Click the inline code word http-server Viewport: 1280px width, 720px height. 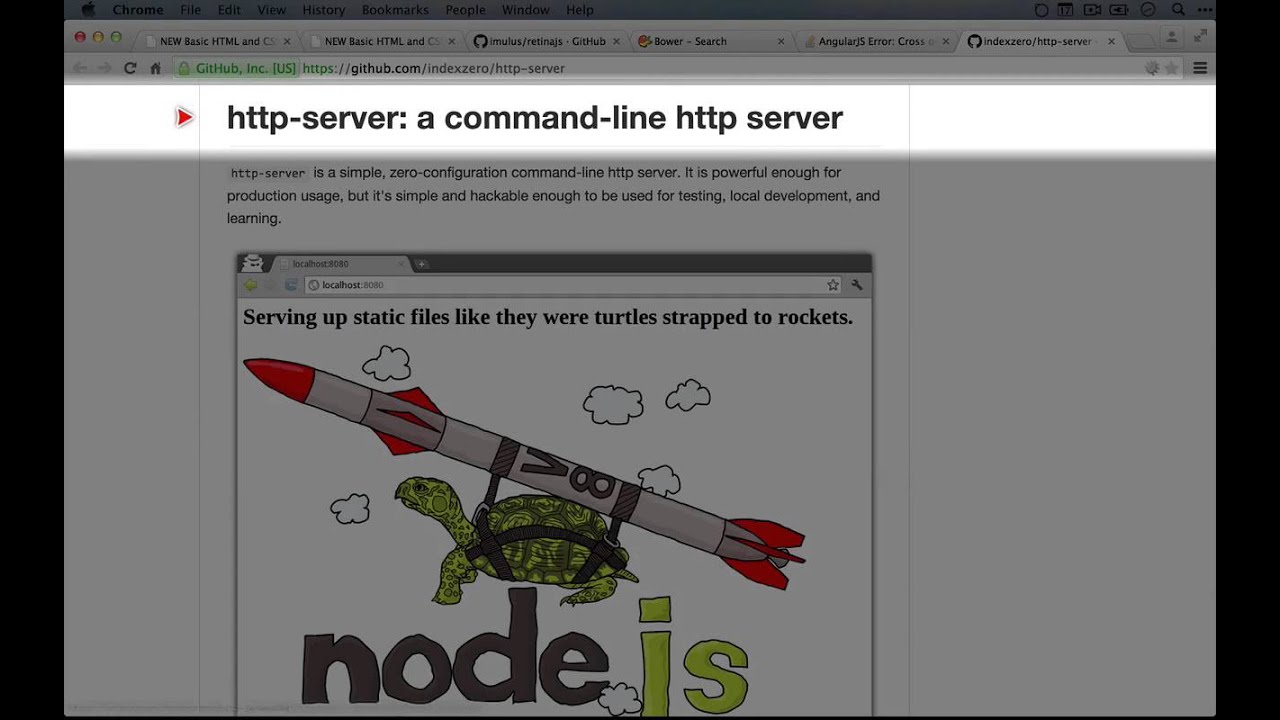pos(268,173)
